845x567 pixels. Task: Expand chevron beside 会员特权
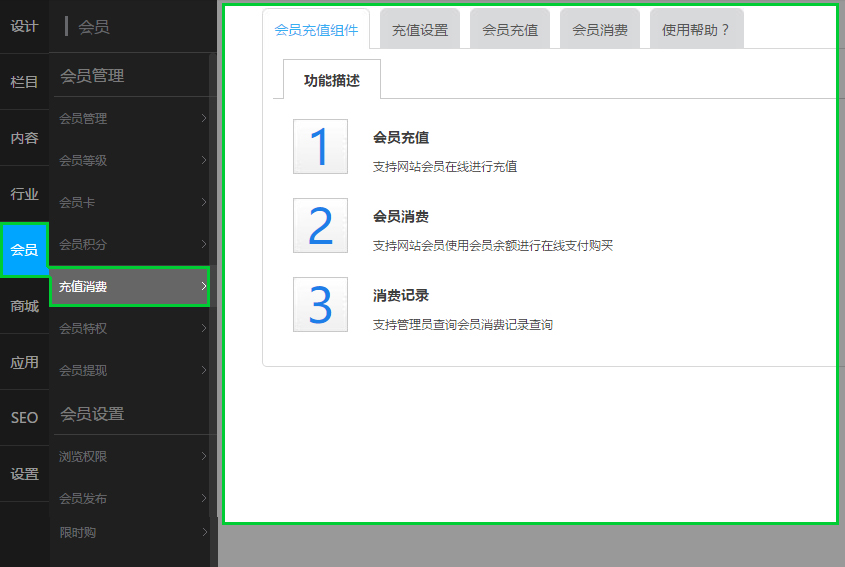[204, 328]
